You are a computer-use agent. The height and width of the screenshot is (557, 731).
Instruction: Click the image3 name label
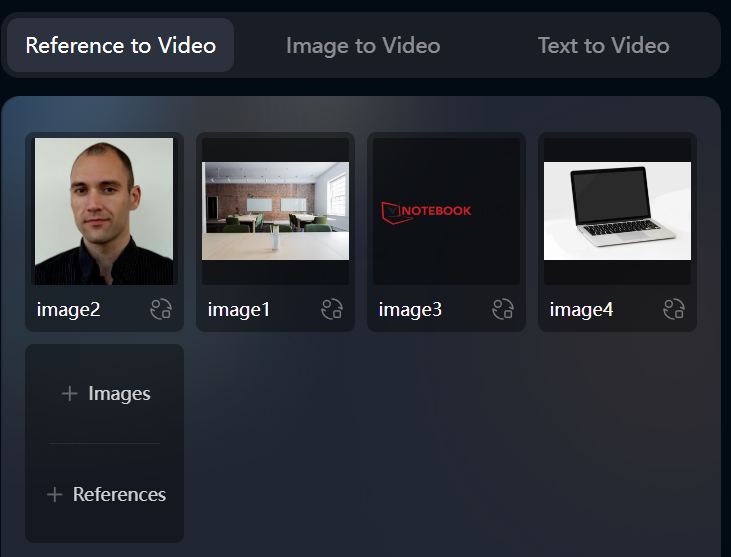pyautogui.click(x=410, y=310)
